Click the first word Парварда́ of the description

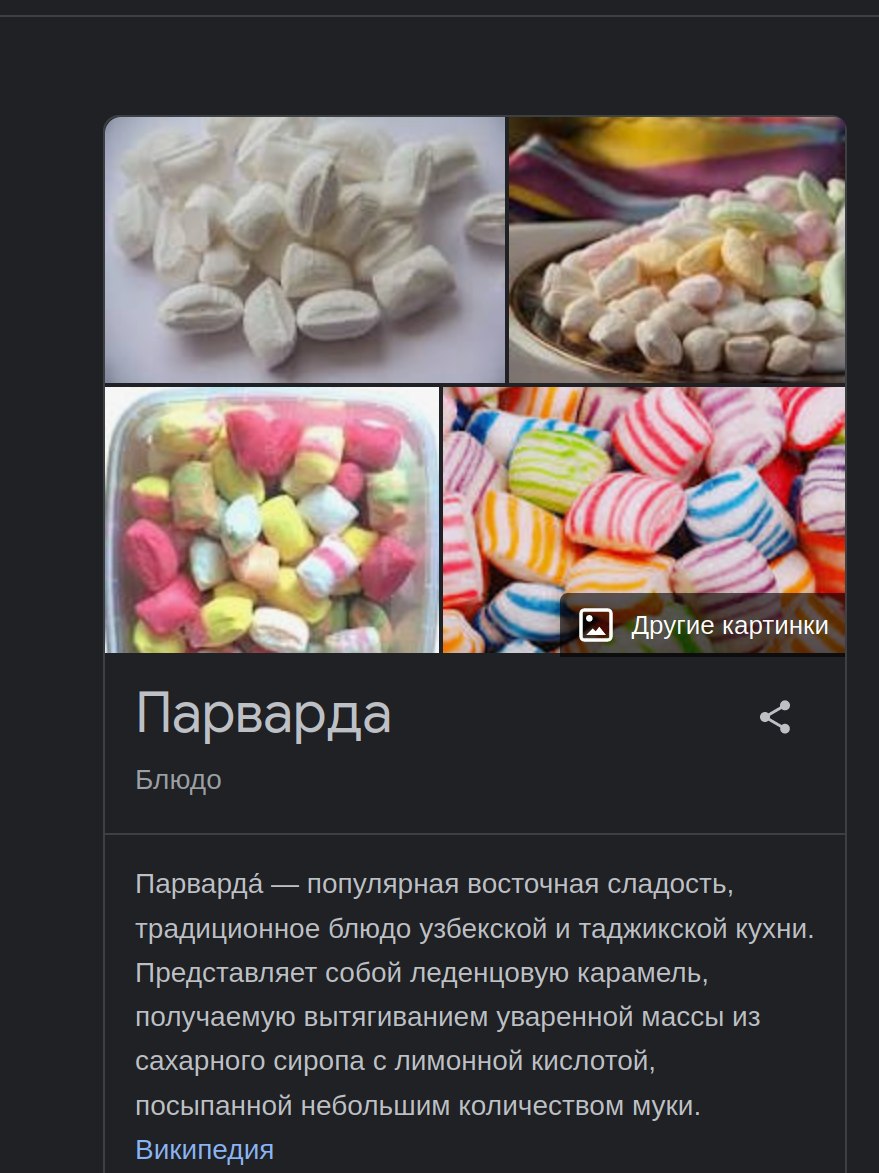(199, 884)
